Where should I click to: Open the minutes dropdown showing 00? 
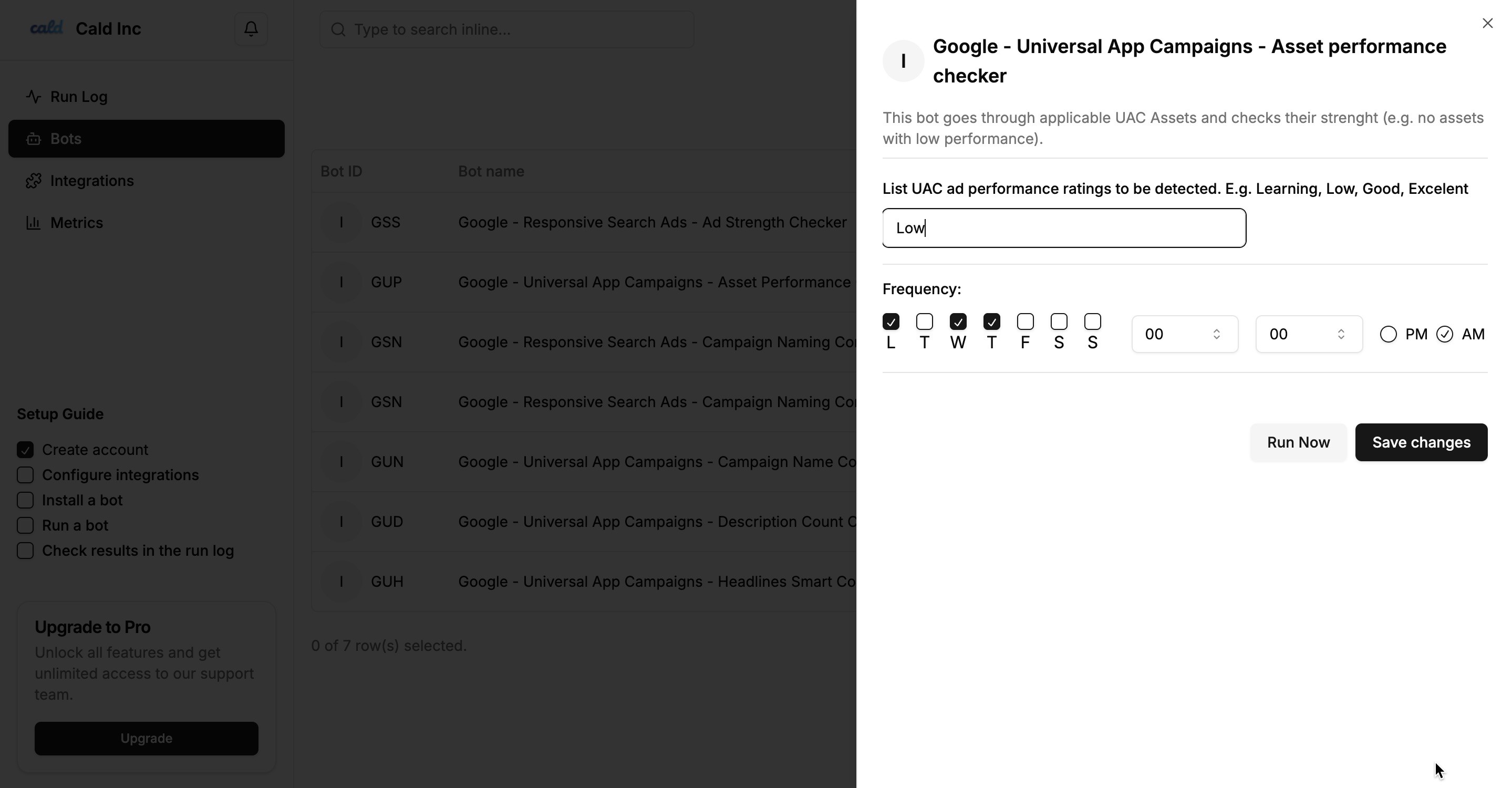coord(1309,334)
